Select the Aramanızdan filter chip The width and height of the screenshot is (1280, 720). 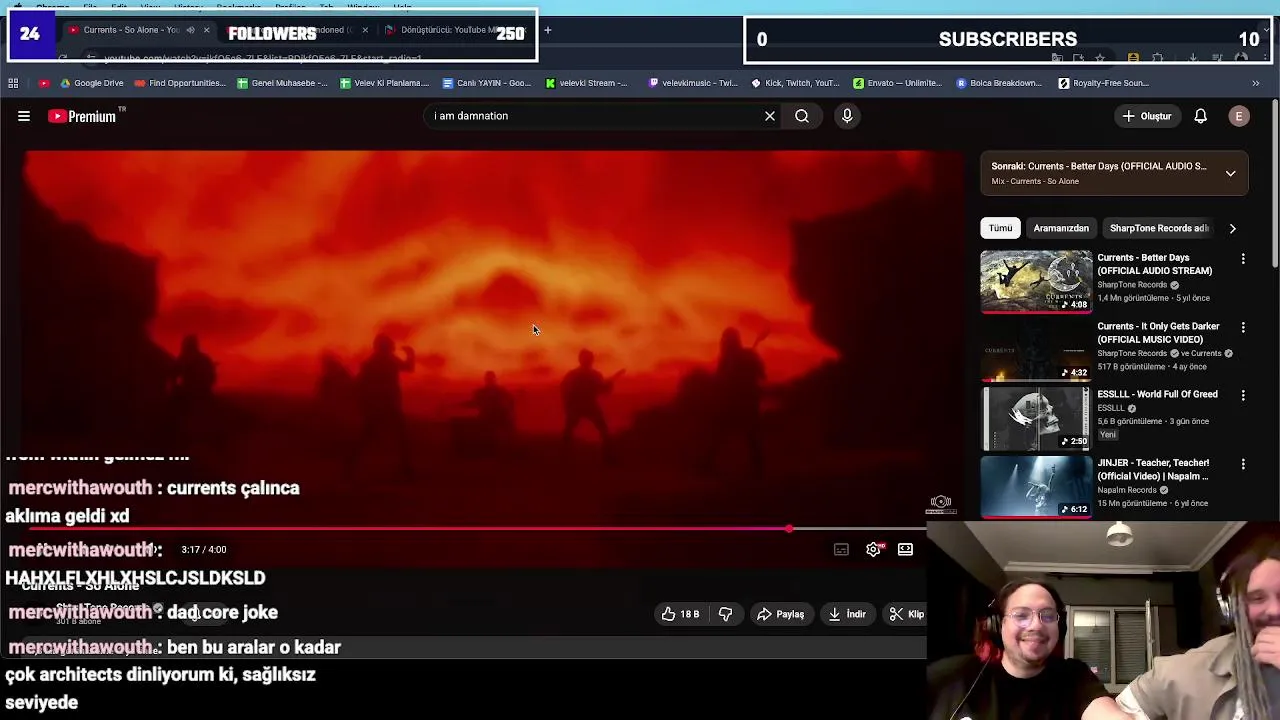click(x=1061, y=228)
